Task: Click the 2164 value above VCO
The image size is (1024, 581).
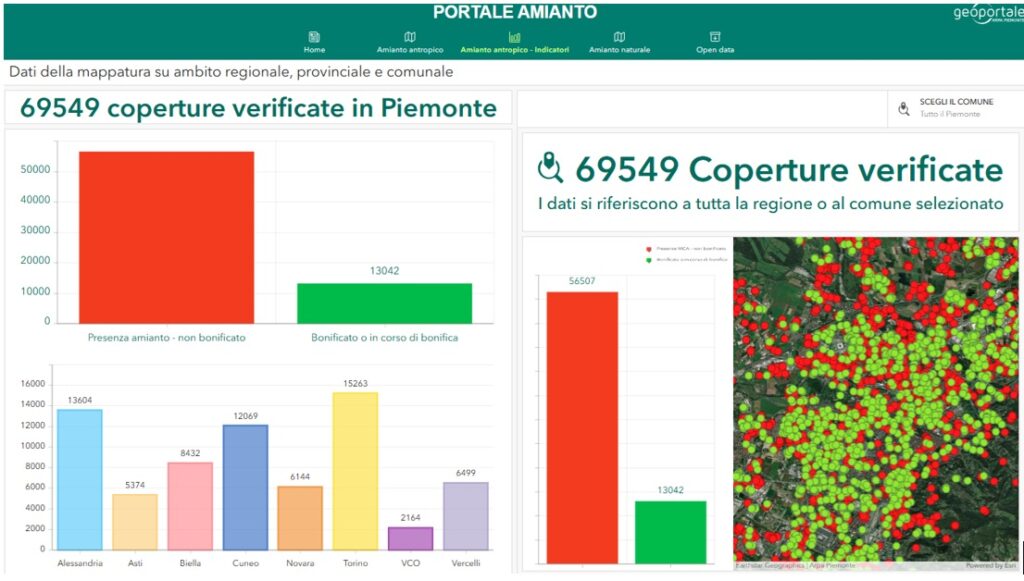Action: point(410,518)
